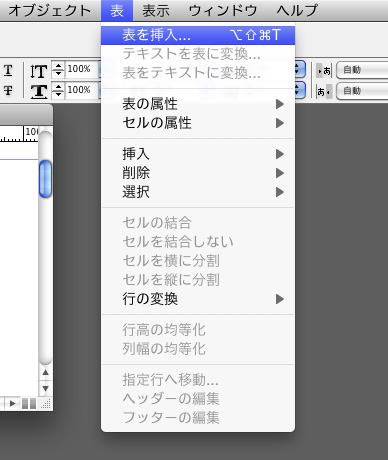Viewport: 388px width, 460px height.
Task: Click the scroll down arrow
Action: 46,389
